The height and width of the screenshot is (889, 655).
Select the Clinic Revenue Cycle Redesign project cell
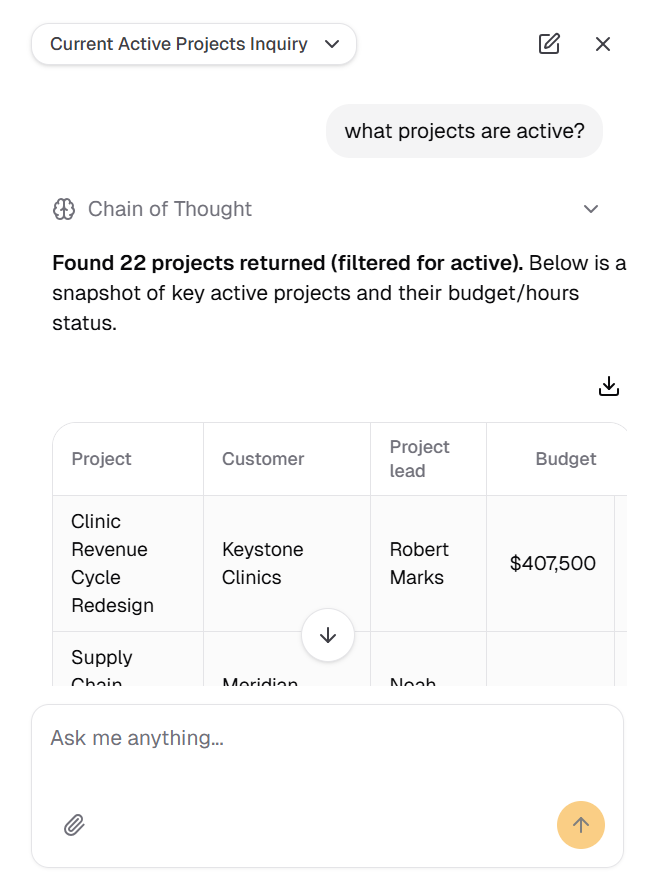[x=110, y=563]
